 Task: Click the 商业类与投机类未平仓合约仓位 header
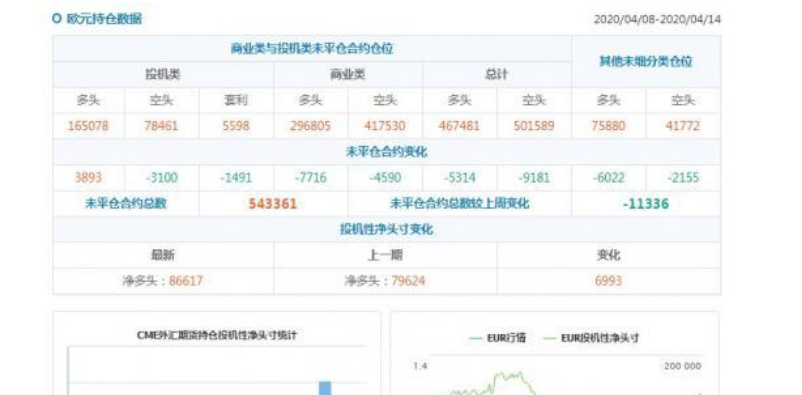tap(312, 49)
